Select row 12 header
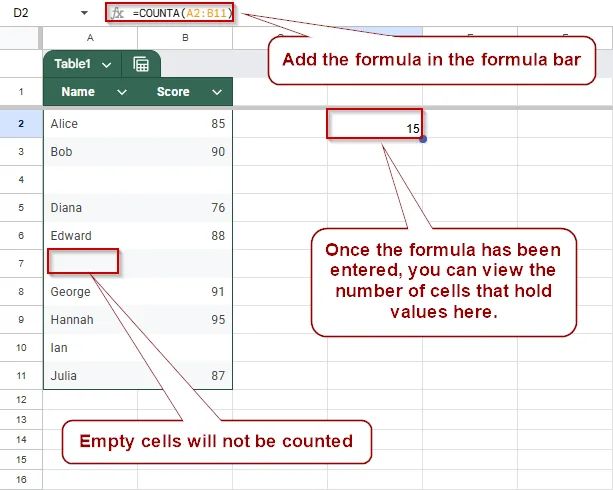This screenshot has width=613, height=490. click(x=21, y=400)
